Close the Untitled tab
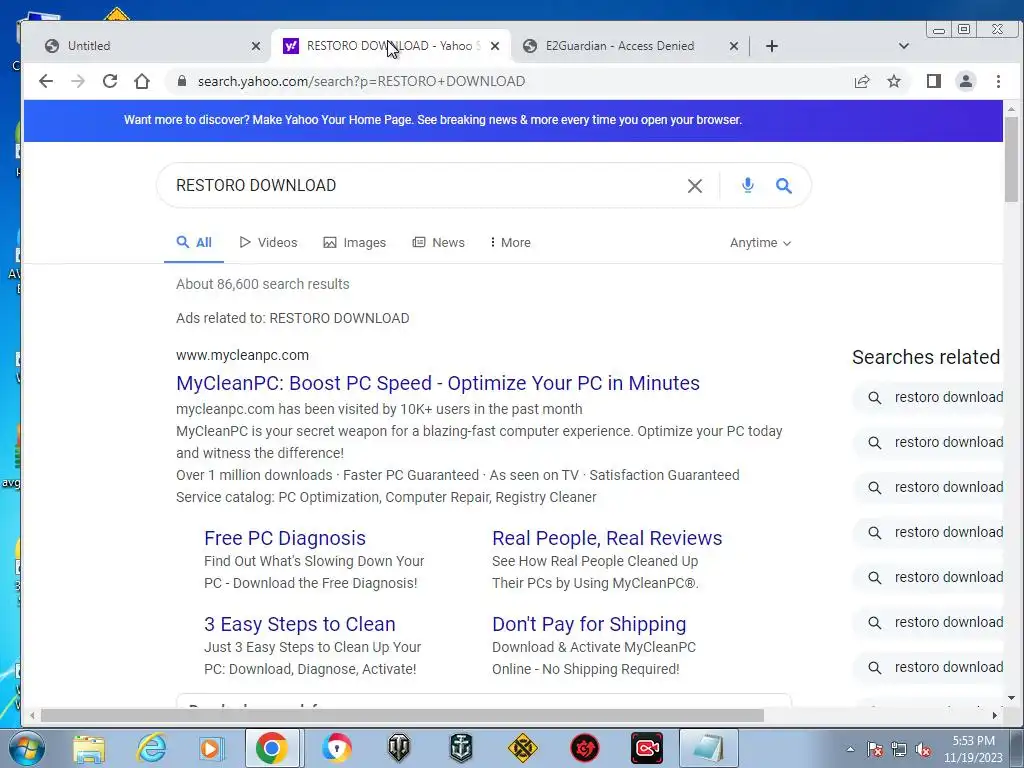 [256, 46]
